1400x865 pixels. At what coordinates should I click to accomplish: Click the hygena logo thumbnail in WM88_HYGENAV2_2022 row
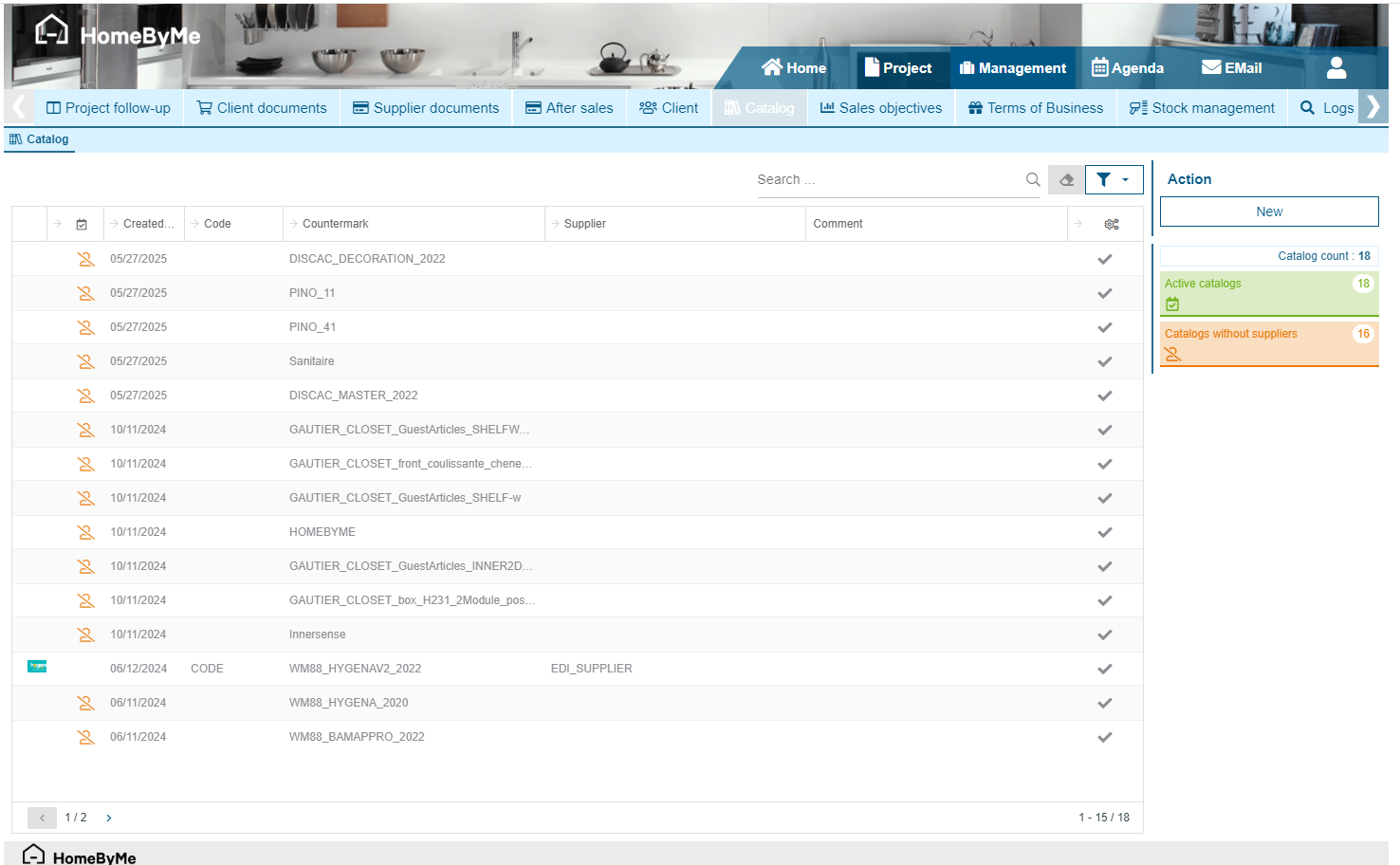pos(37,667)
